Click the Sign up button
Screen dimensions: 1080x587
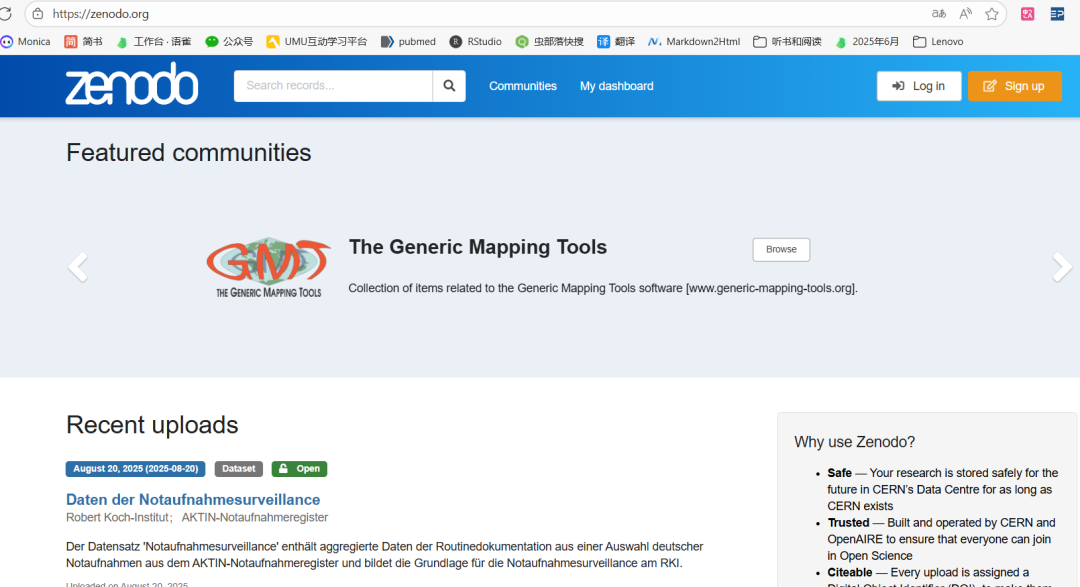click(1015, 86)
